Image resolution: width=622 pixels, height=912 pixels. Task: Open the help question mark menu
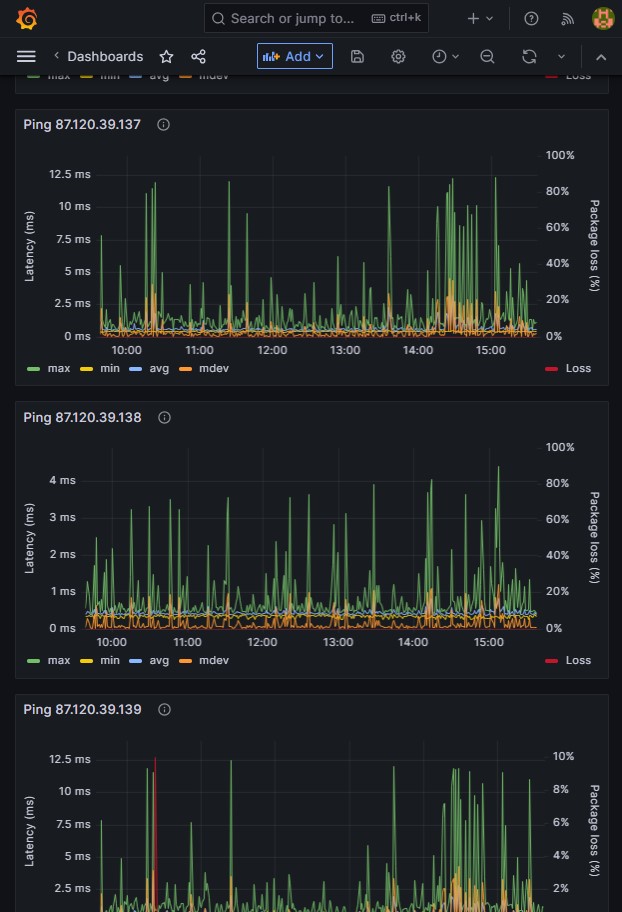click(x=531, y=19)
